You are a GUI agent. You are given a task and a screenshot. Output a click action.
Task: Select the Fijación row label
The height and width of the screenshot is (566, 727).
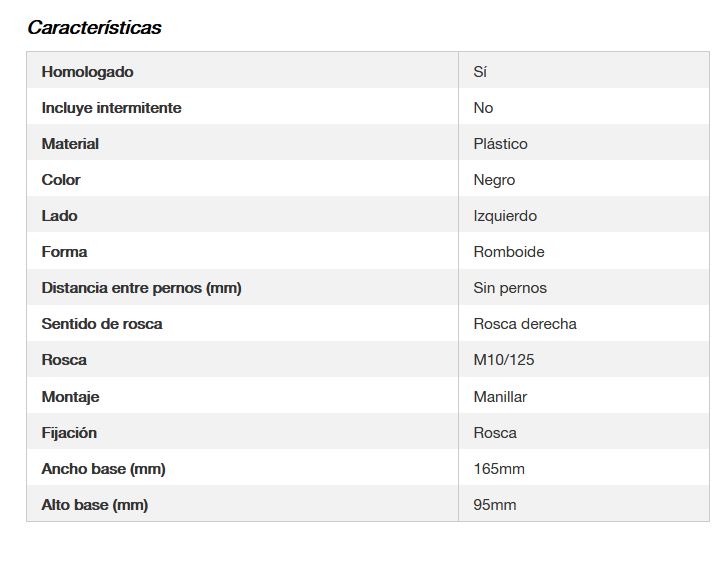coord(69,433)
